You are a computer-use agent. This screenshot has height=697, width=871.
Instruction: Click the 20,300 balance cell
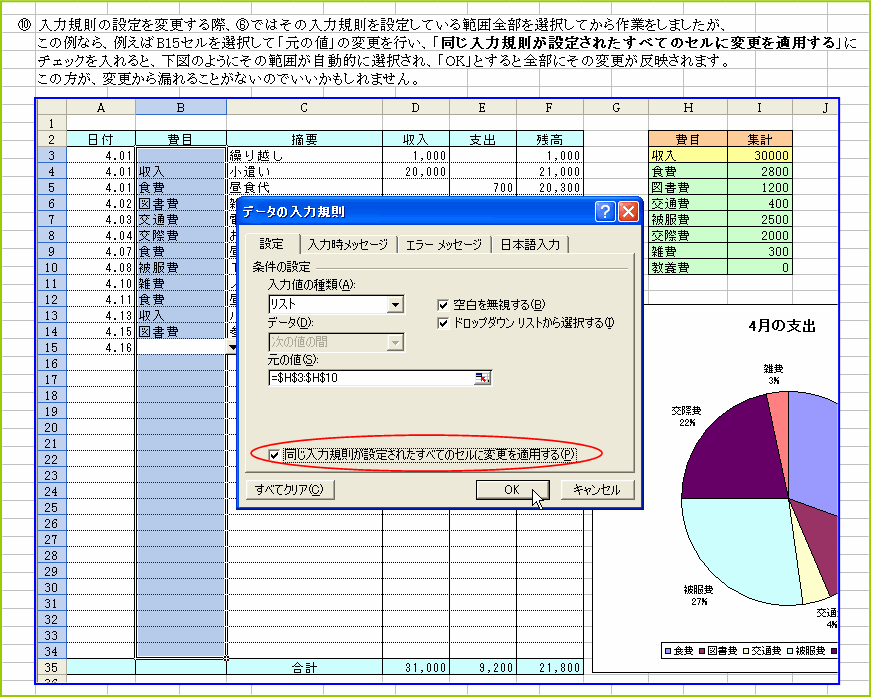pos(549,188)
